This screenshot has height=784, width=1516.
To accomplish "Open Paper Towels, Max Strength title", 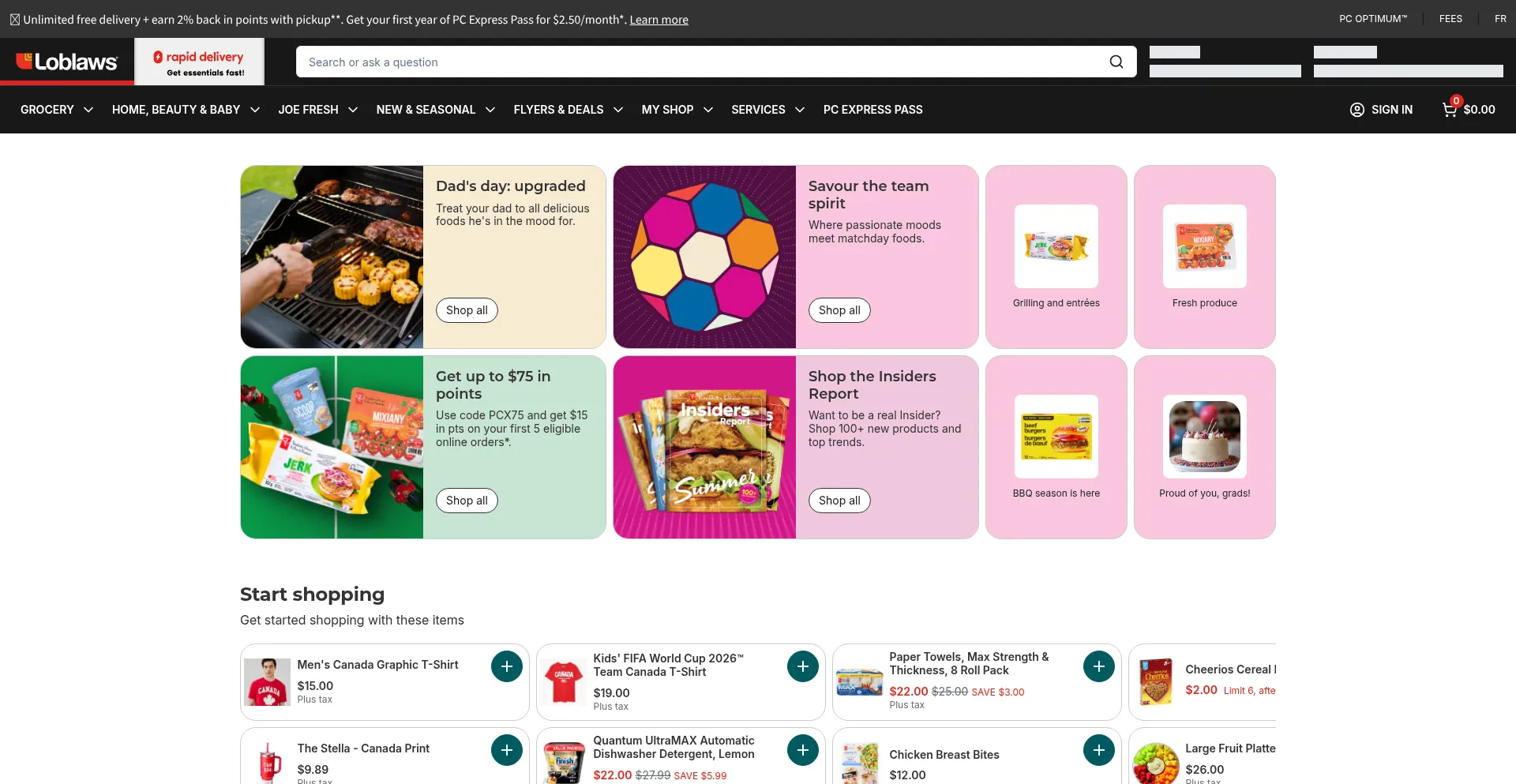I will [x=969, y=663].
